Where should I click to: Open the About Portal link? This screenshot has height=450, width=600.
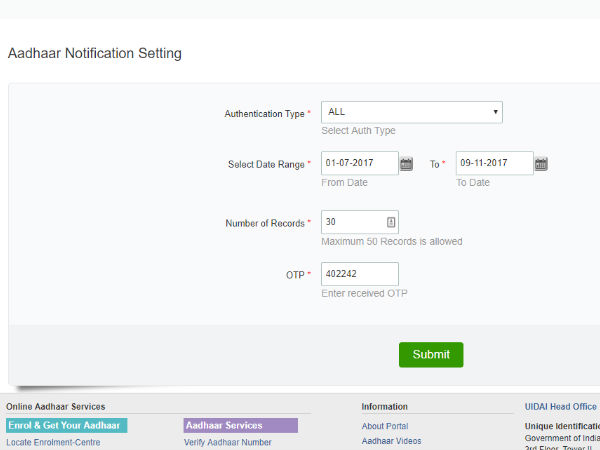point(385,426)
